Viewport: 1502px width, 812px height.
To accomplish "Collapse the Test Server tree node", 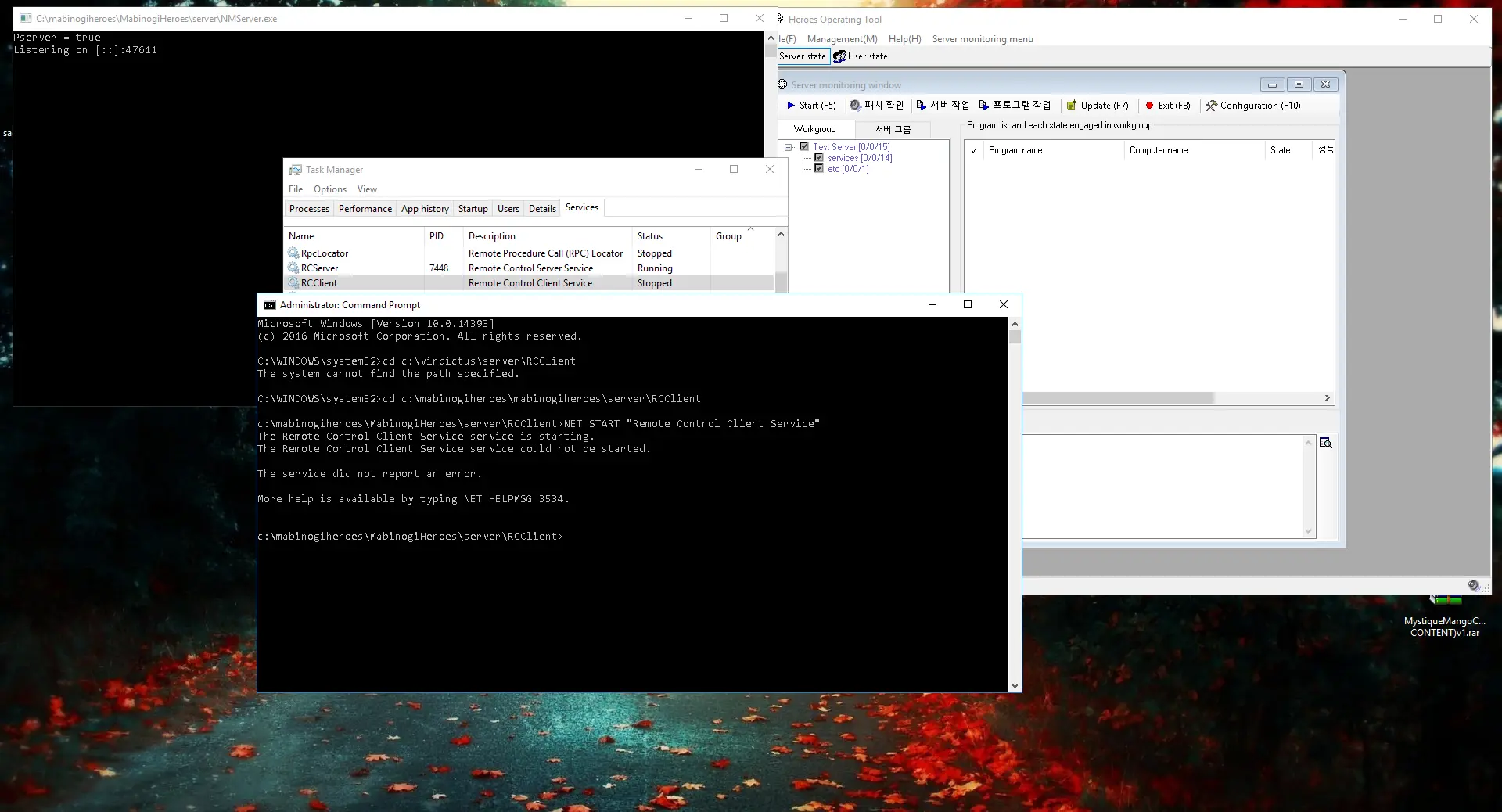I will pyautogui.click(x=789, y=147).
